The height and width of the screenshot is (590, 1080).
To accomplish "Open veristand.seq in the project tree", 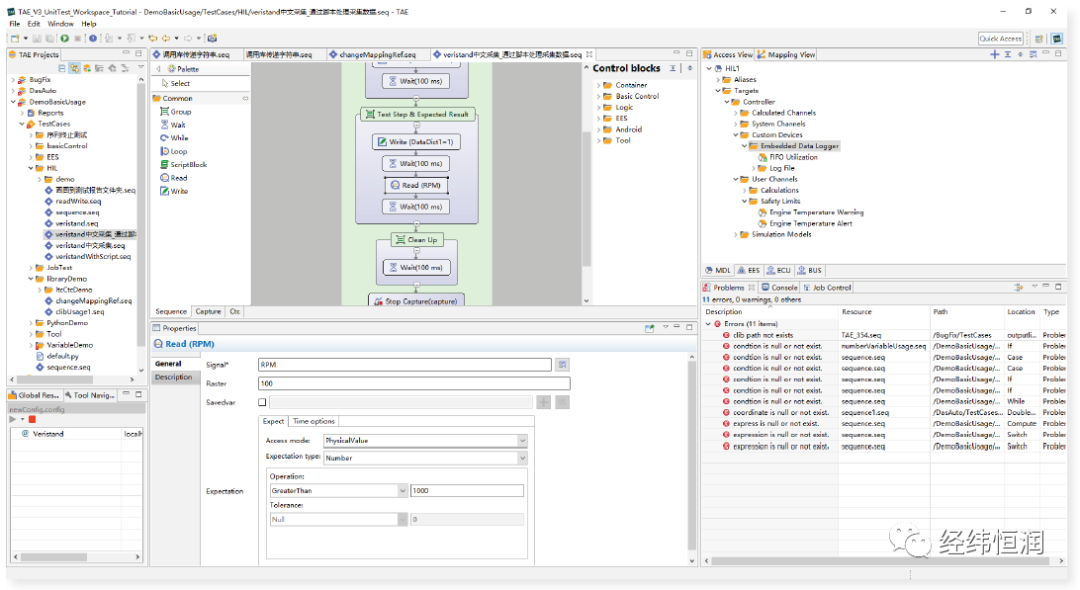I will [x=76, y=224].
